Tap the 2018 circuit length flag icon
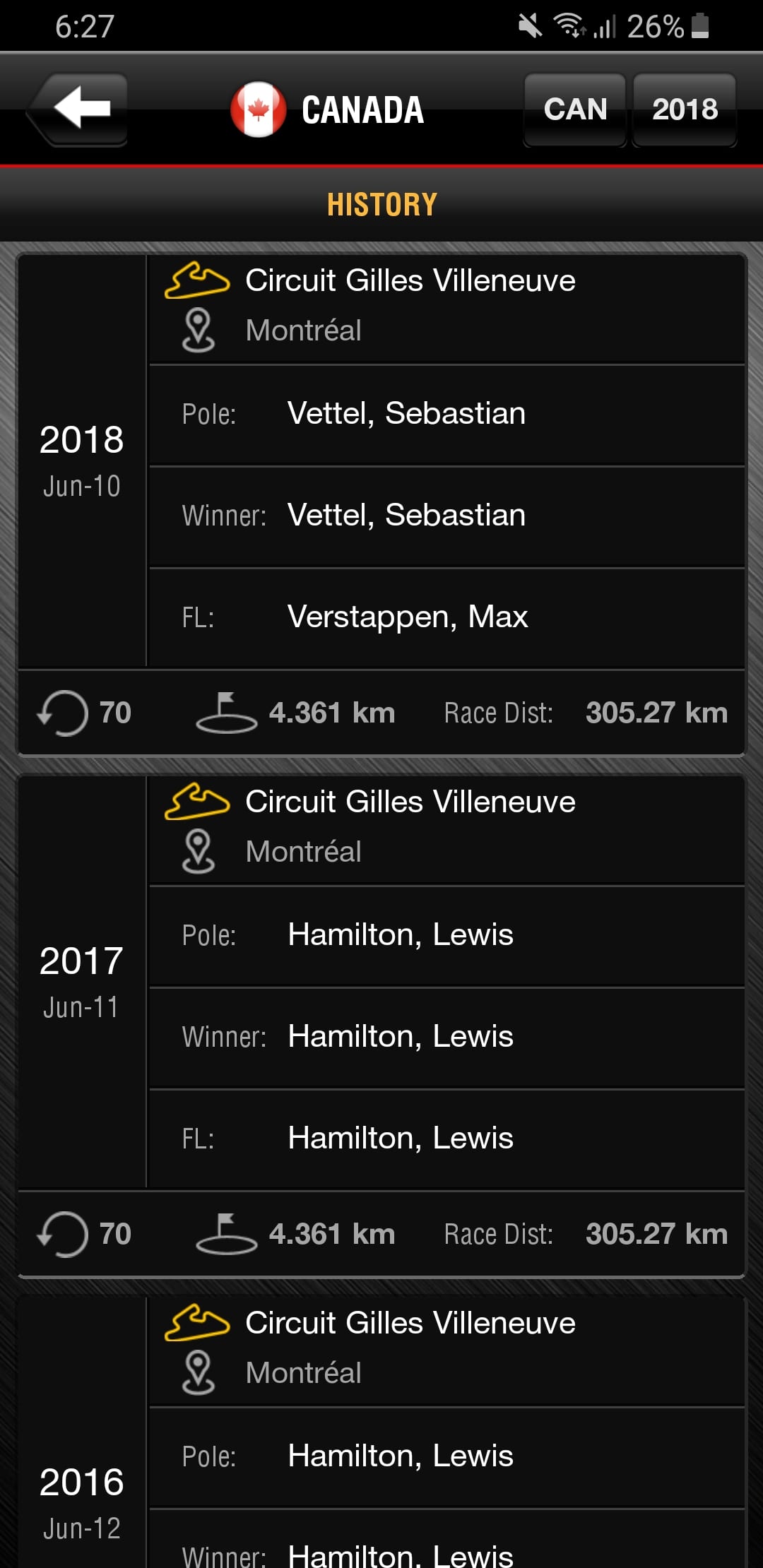Screen dimensions: 763x1568 226,713
